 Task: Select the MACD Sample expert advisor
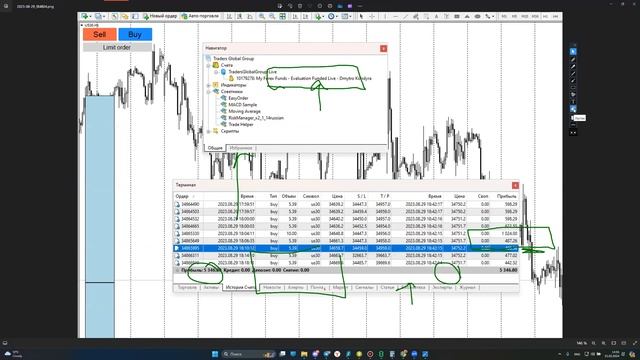tap(242, 105)
